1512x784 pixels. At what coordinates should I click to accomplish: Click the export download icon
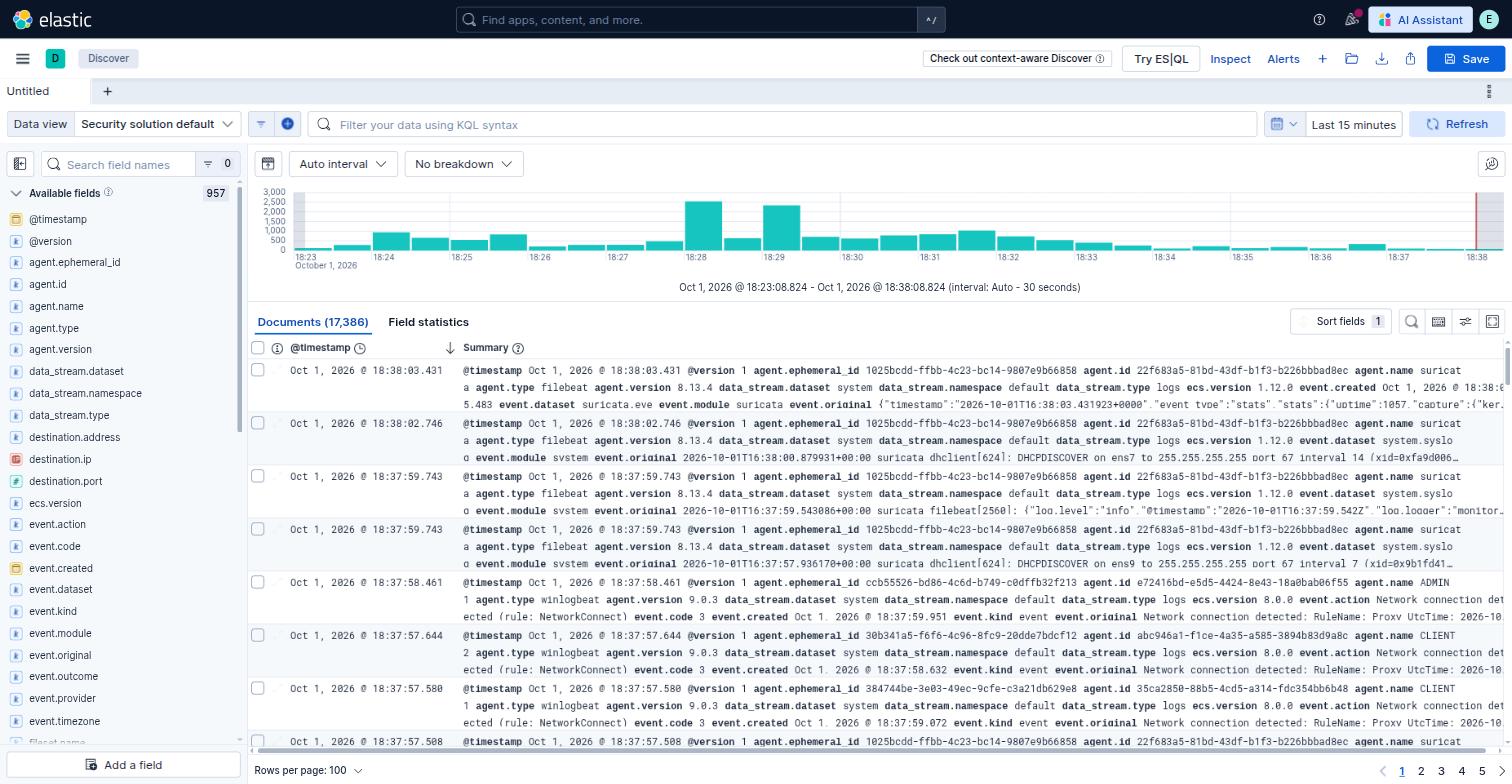1381,59
